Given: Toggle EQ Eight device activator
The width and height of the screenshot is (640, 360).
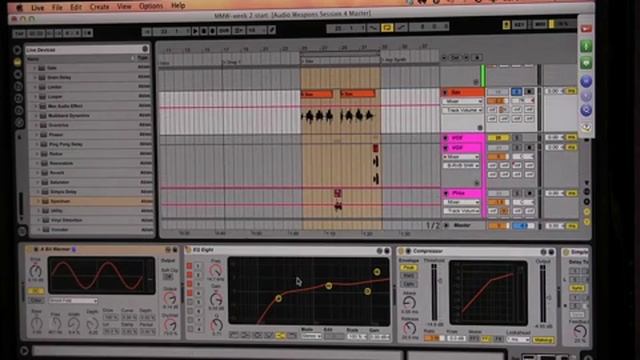Looking at the screenshot, I should [188, 250].
